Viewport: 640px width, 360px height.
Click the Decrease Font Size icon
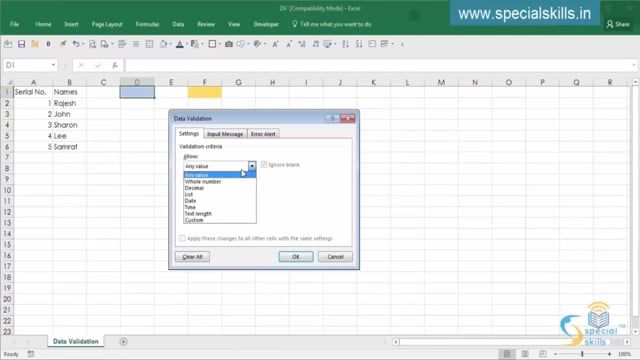(x=289, y=44)
